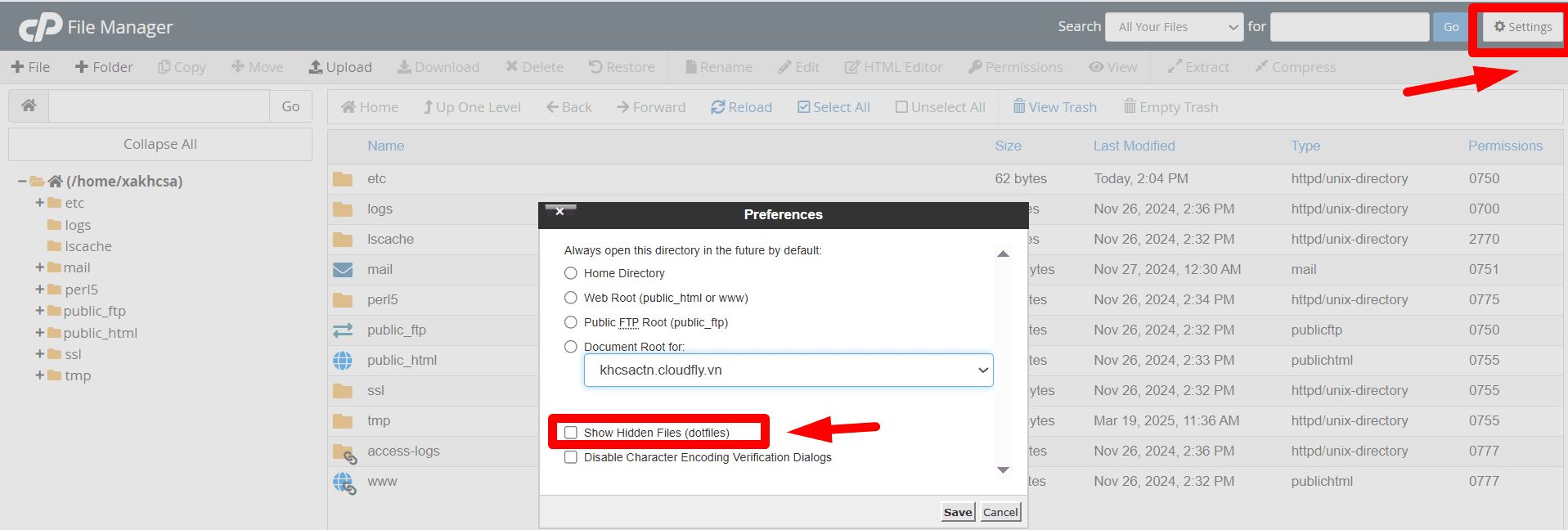Expand the public_html tree folder

(x=39, y=333)
